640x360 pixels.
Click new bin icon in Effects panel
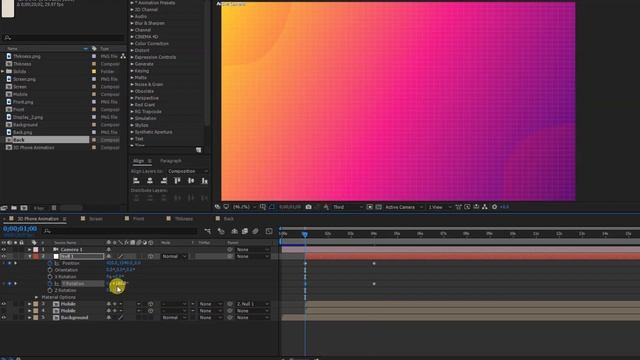pos(198,150)
